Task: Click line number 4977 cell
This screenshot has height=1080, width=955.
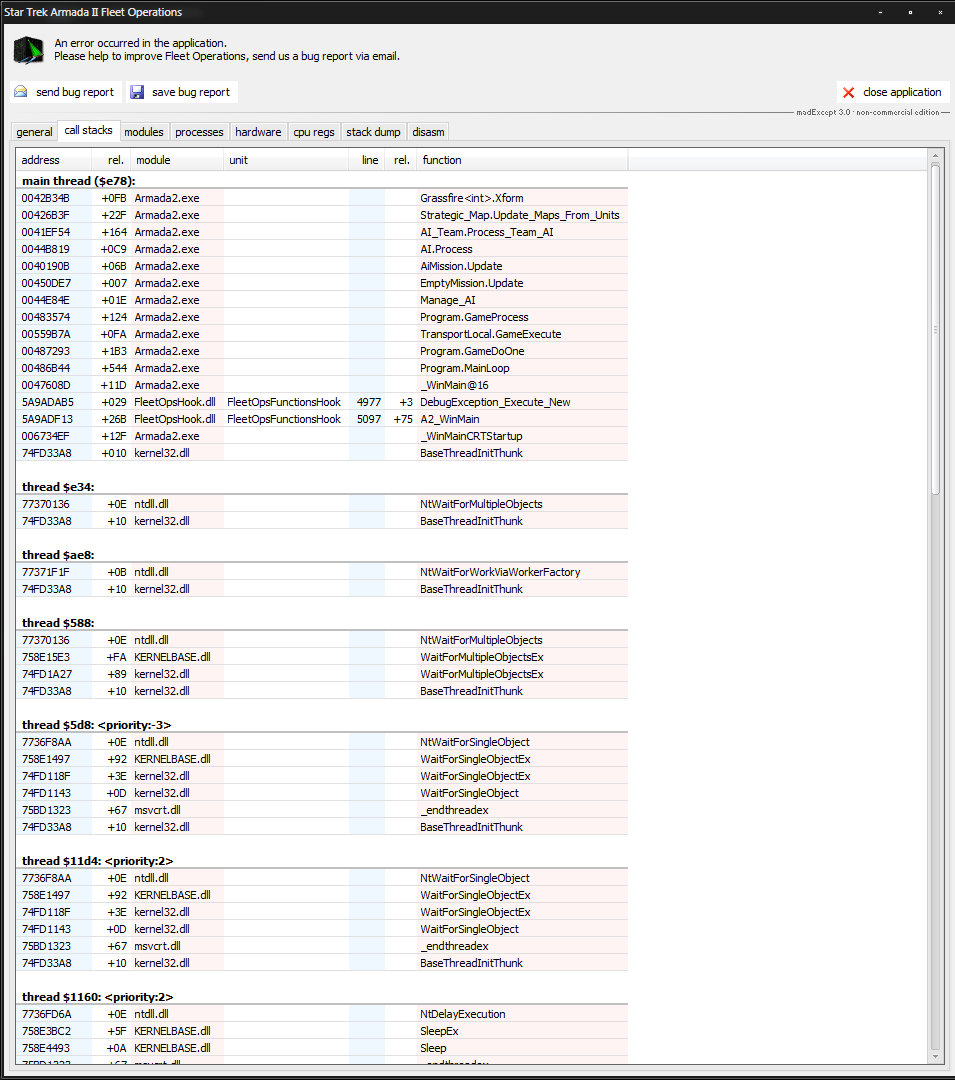Action: pos(368,402)
